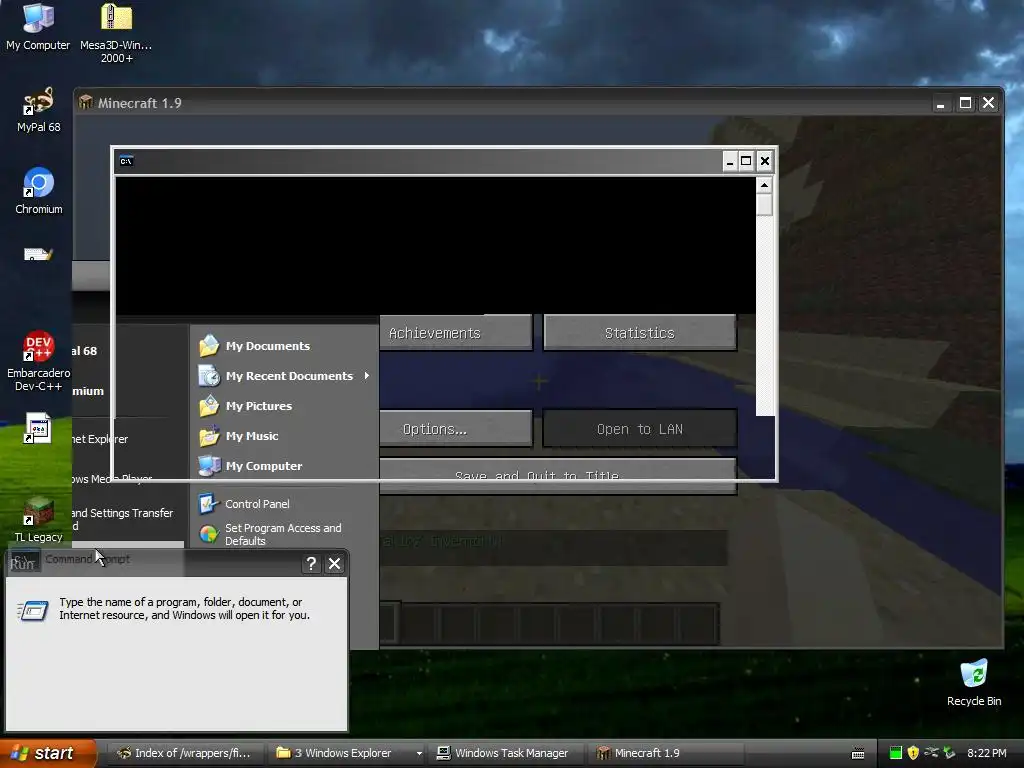Maximize the console window

(746, 161)
